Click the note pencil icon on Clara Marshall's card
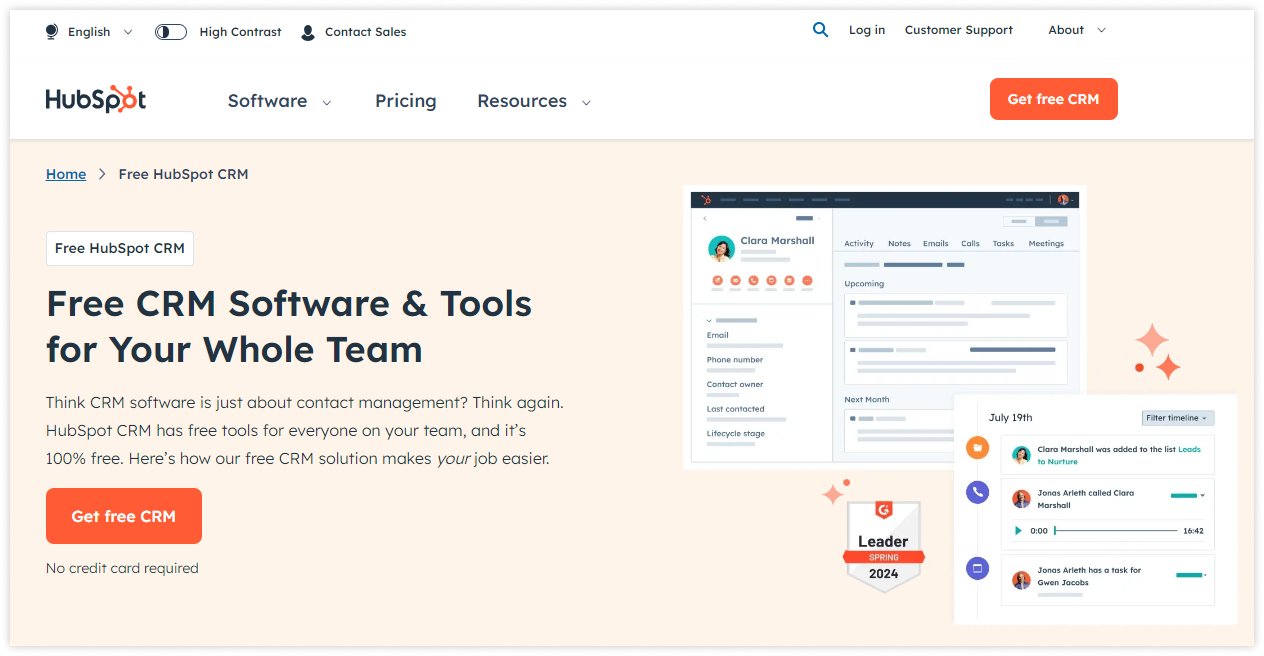 (717, 281)
